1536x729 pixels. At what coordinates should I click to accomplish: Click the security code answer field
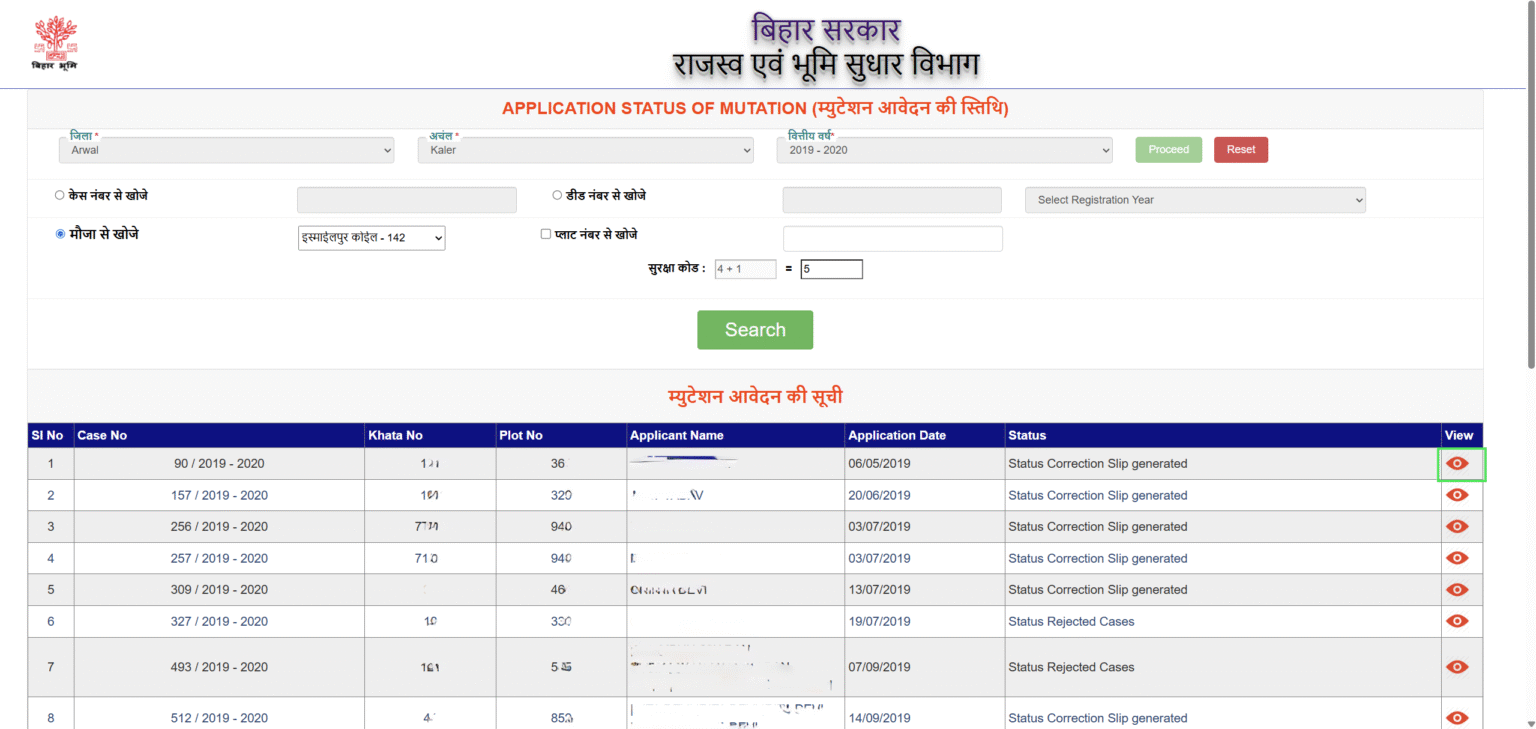pos(831,268)
